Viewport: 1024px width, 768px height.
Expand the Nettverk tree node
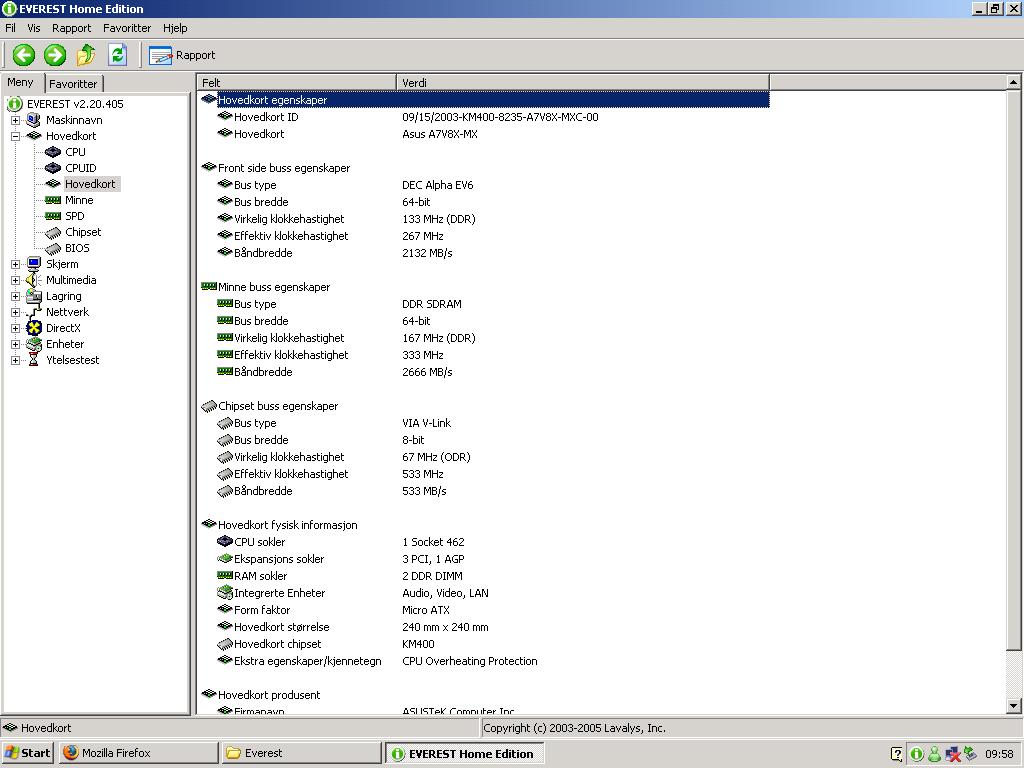tap(16, 312)
